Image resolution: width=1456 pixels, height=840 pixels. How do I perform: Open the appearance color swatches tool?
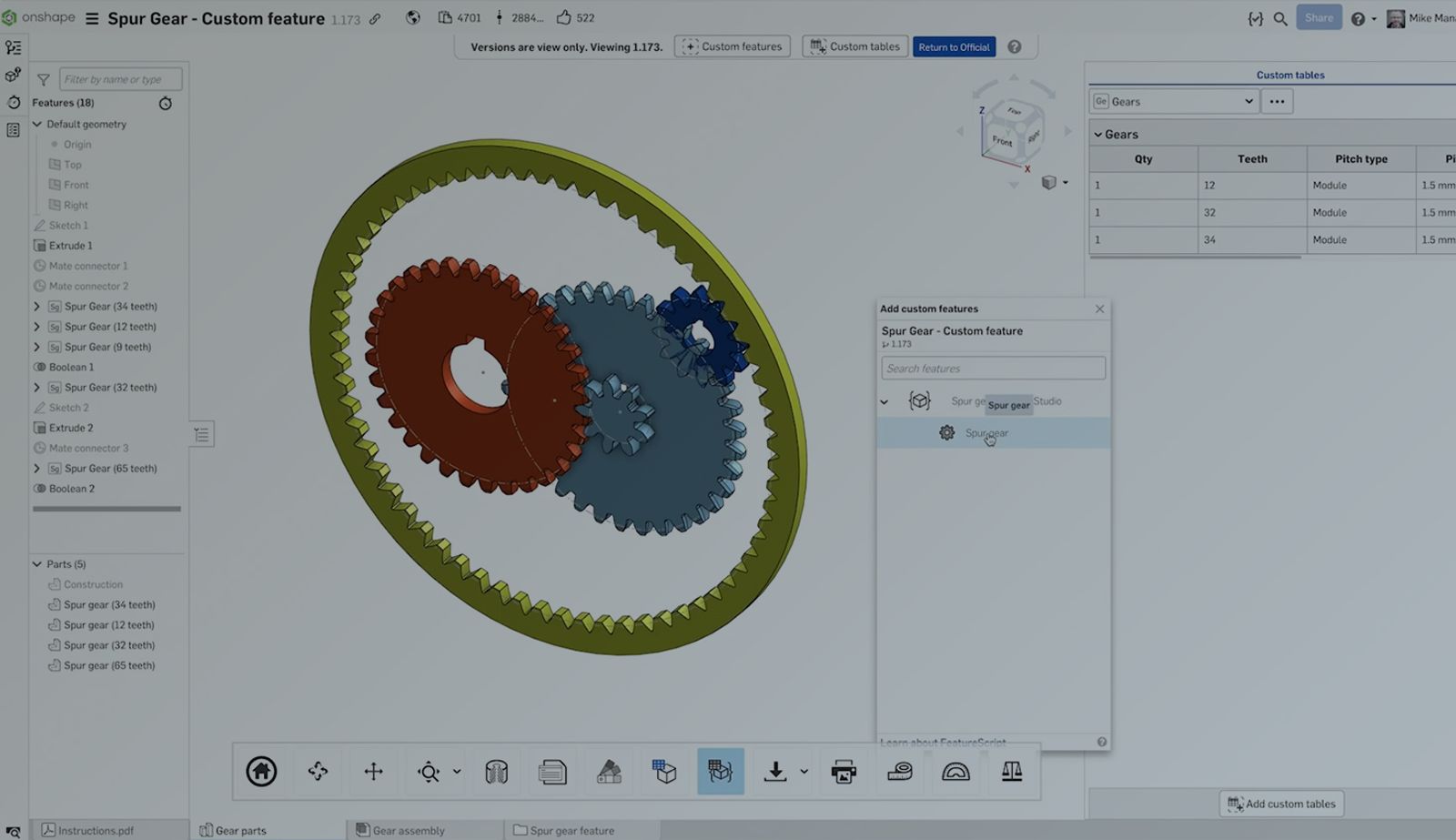(x=609, y=772)
